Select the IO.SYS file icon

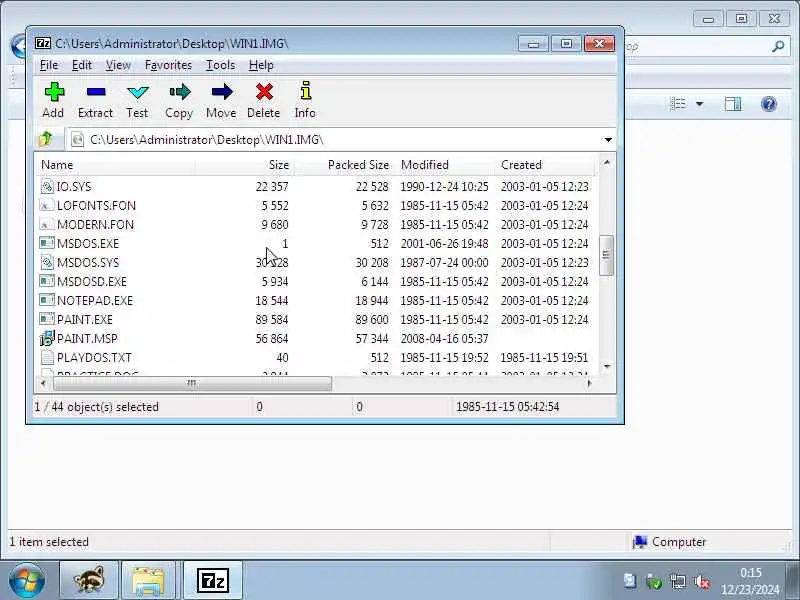click(x=47, y=187)
